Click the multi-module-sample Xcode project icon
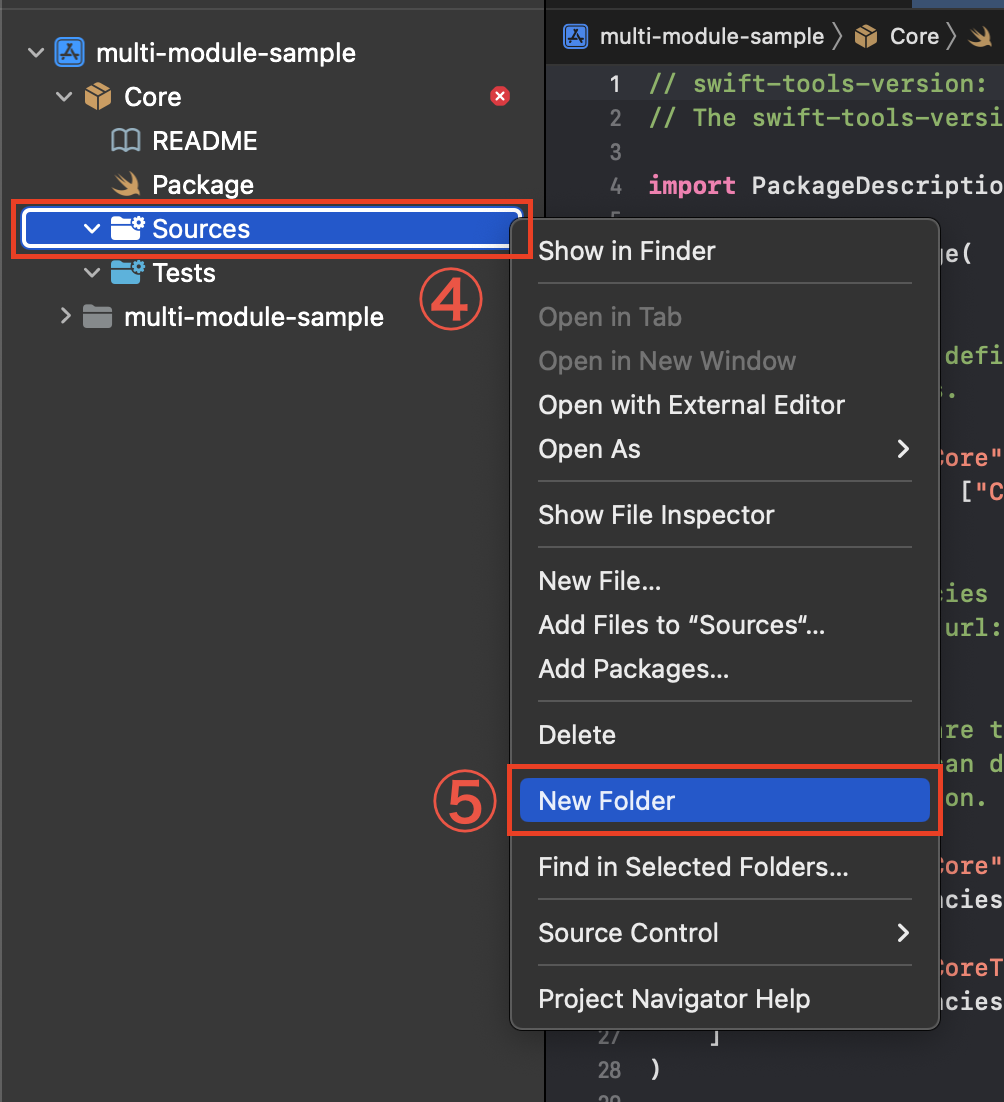 coord(69,53)
